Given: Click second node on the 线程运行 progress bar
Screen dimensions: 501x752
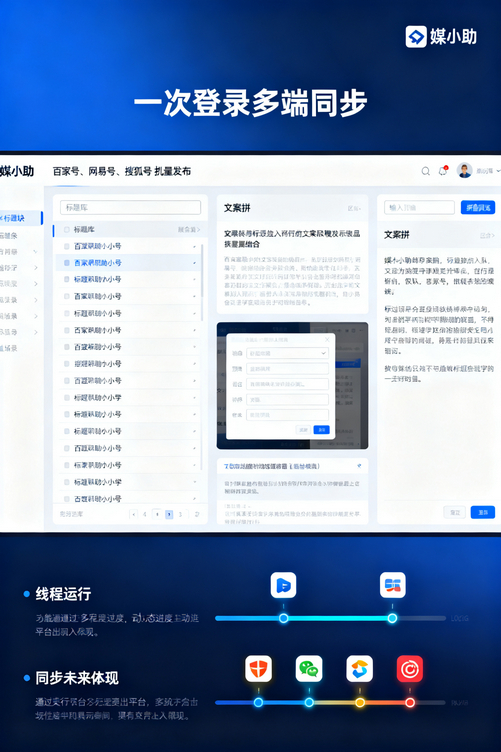Looking at the screenshot, I should [x=392, y=618].
